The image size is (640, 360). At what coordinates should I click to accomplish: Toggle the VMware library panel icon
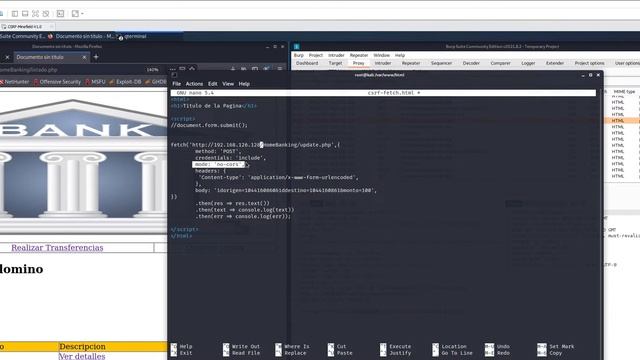tap(15, 13)
